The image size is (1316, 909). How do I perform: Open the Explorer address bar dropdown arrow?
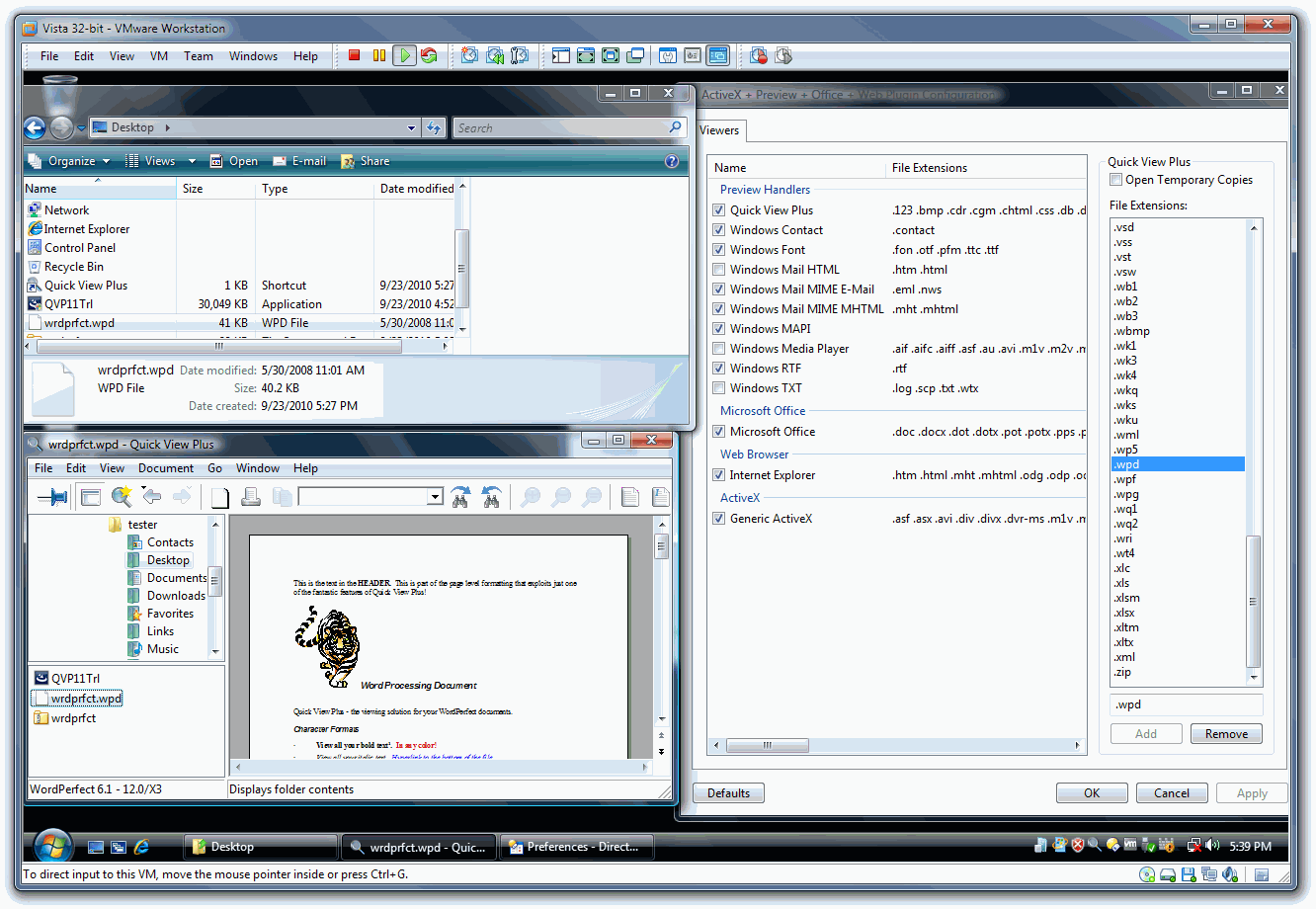pos(411,127)
